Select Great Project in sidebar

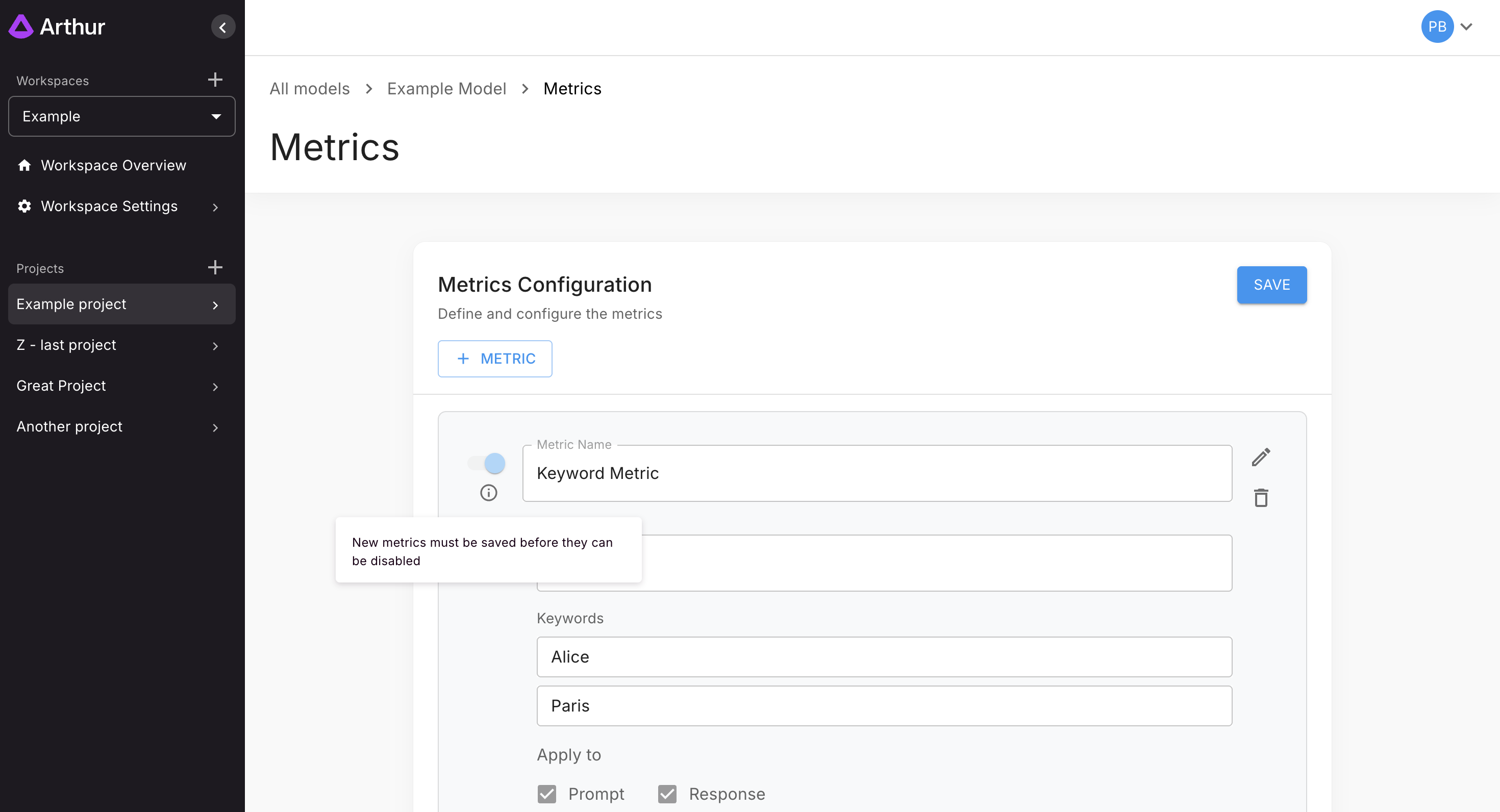[x=61, y=386]
